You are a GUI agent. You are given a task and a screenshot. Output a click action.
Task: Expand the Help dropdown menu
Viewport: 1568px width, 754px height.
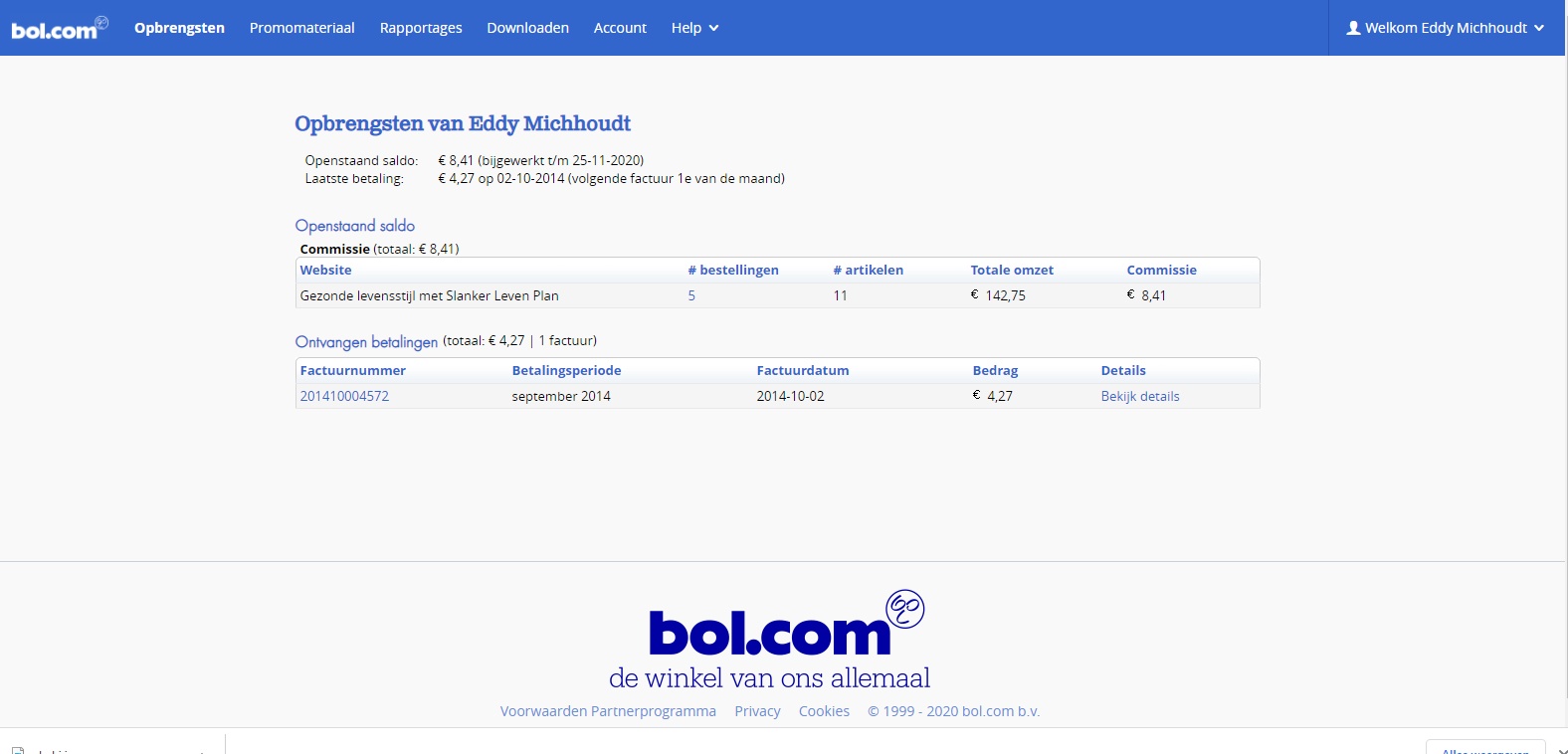click(x=694, y=28)
